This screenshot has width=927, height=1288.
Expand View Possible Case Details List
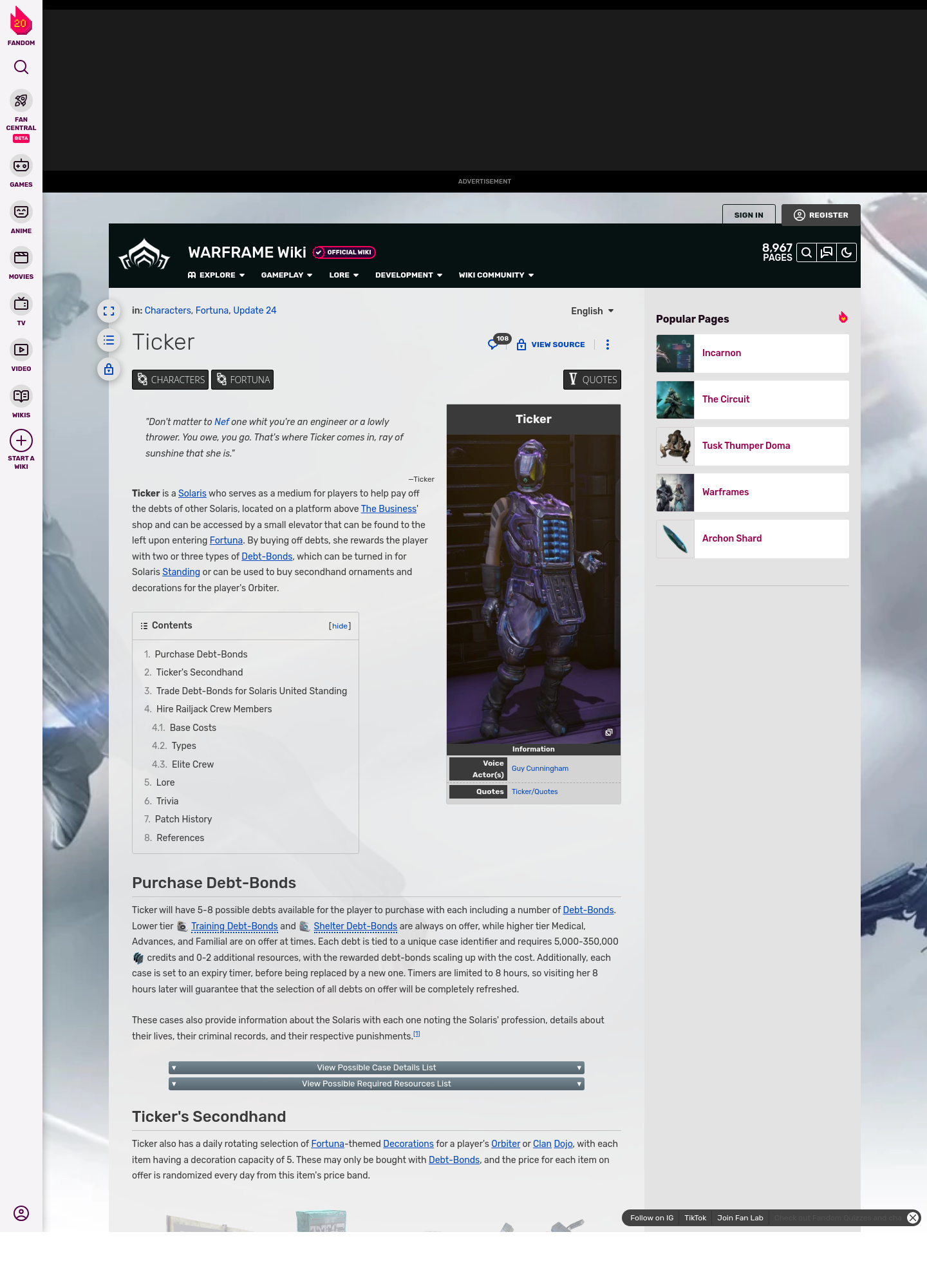[x=377, y=1068]
